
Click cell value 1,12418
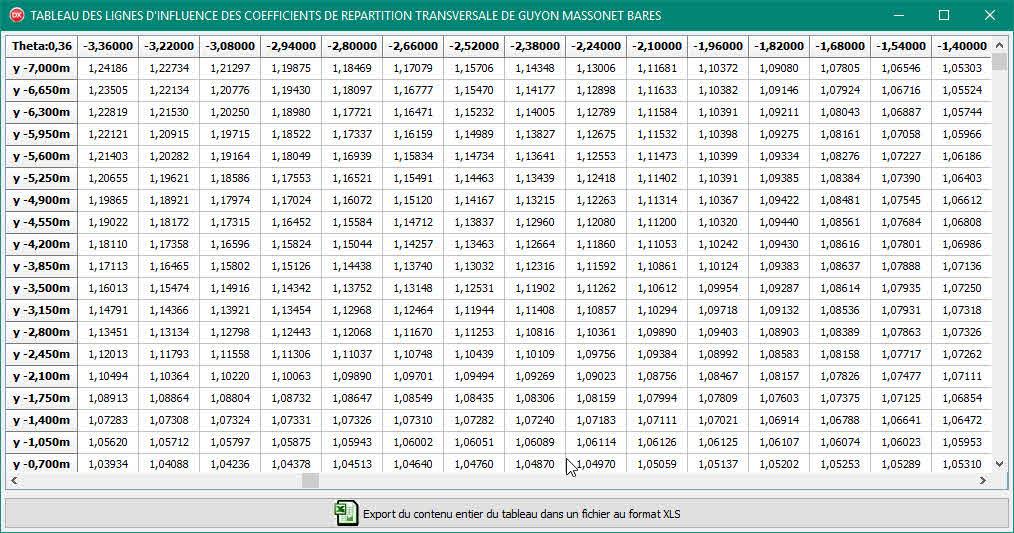pyautogui.click(x=596, y=178)
